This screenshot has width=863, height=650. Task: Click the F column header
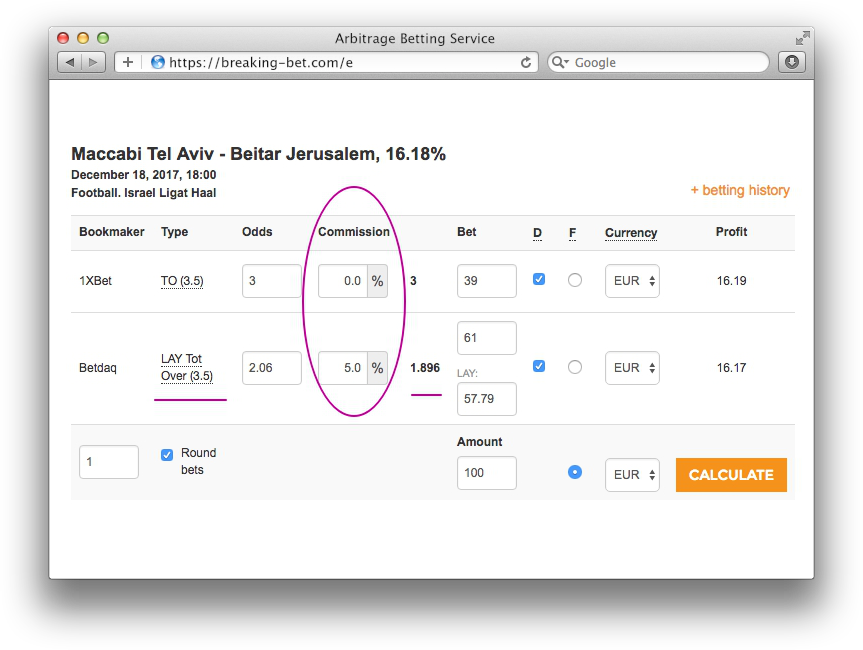coord(572,233)
